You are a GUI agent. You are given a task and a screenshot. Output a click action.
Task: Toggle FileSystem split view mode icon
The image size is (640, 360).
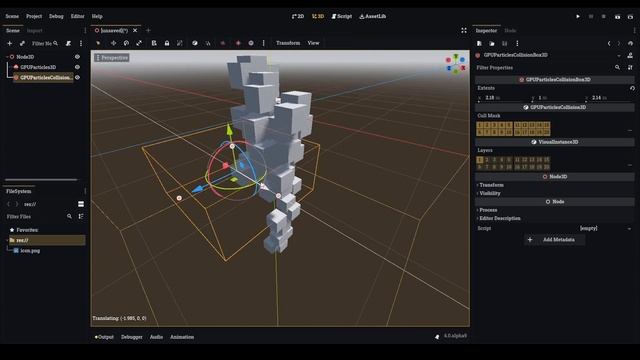[x=81, y=204]
